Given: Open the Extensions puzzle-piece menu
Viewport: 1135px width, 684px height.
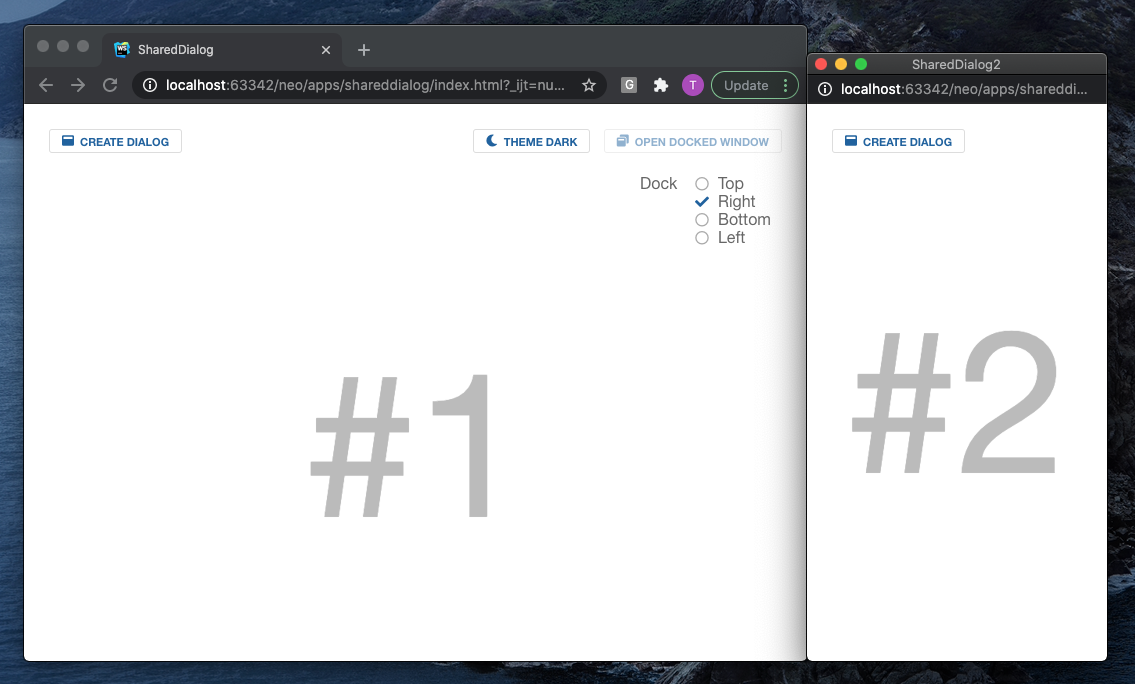Looking at the screenshot, I should 661,85.
